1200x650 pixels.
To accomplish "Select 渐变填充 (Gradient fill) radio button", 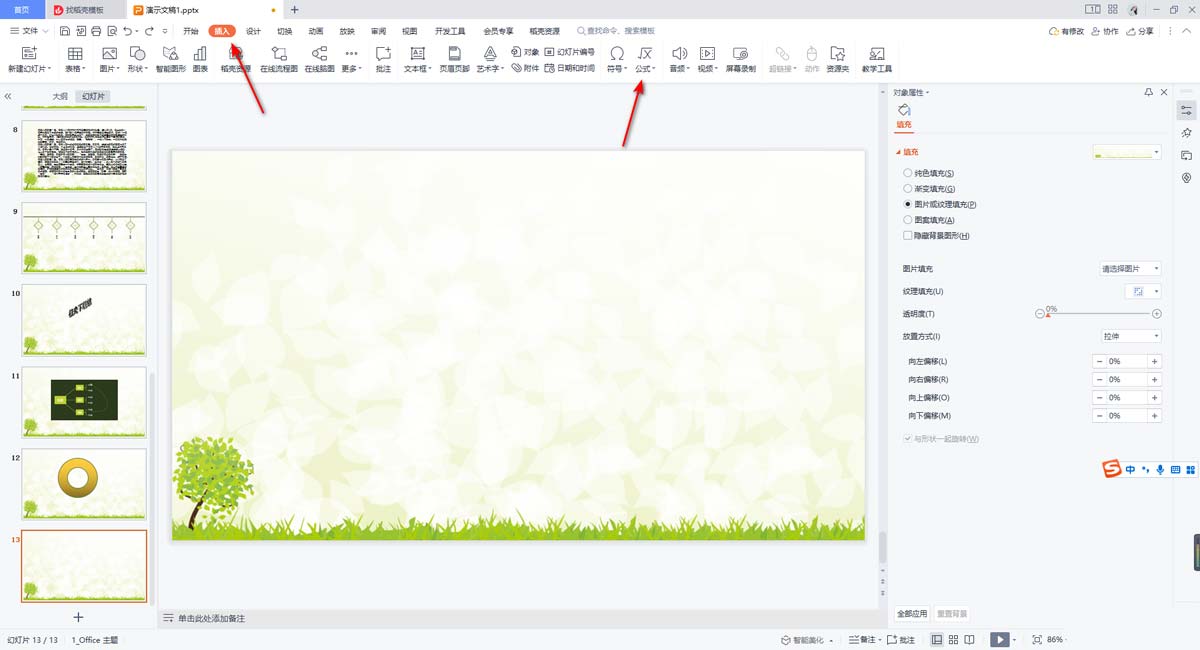I will (908, 188).
